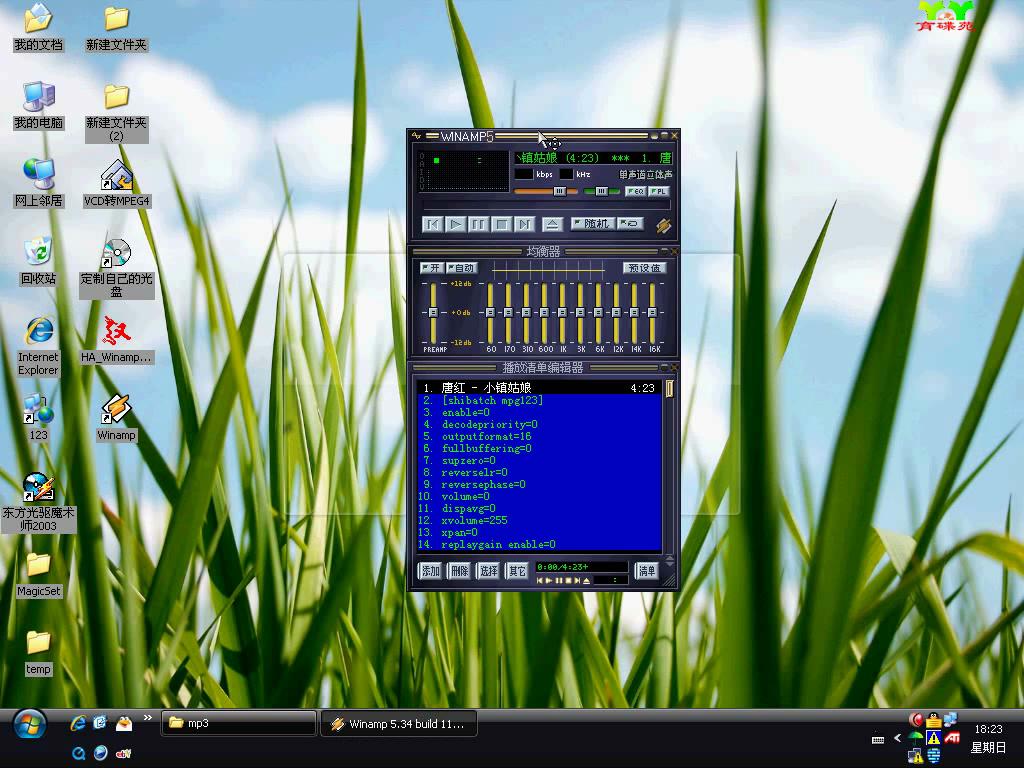
Task: Open the playlist 删除 remove menu
Action: (459, 571)
